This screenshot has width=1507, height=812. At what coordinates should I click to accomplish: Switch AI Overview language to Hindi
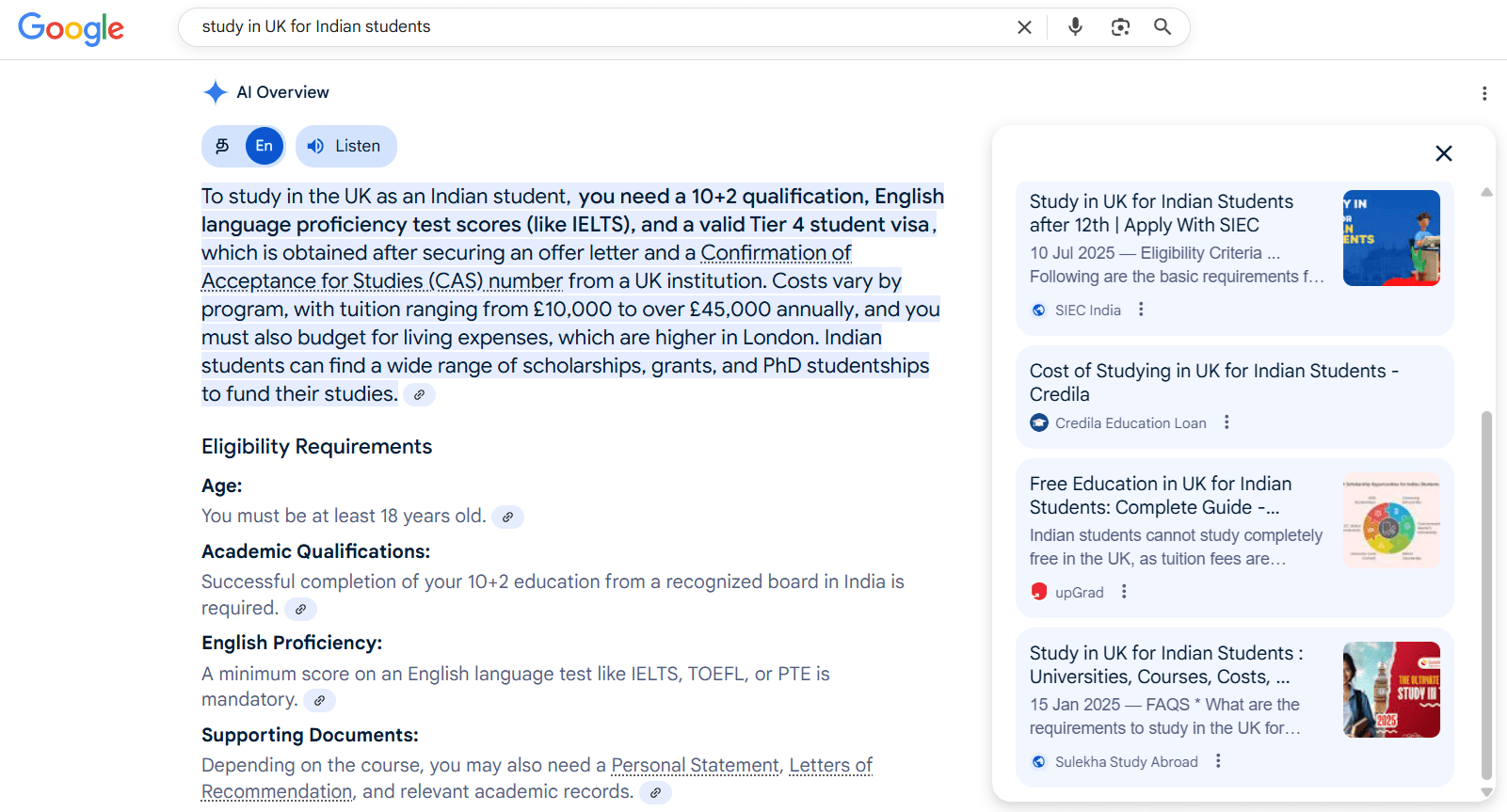coord(223,146)
